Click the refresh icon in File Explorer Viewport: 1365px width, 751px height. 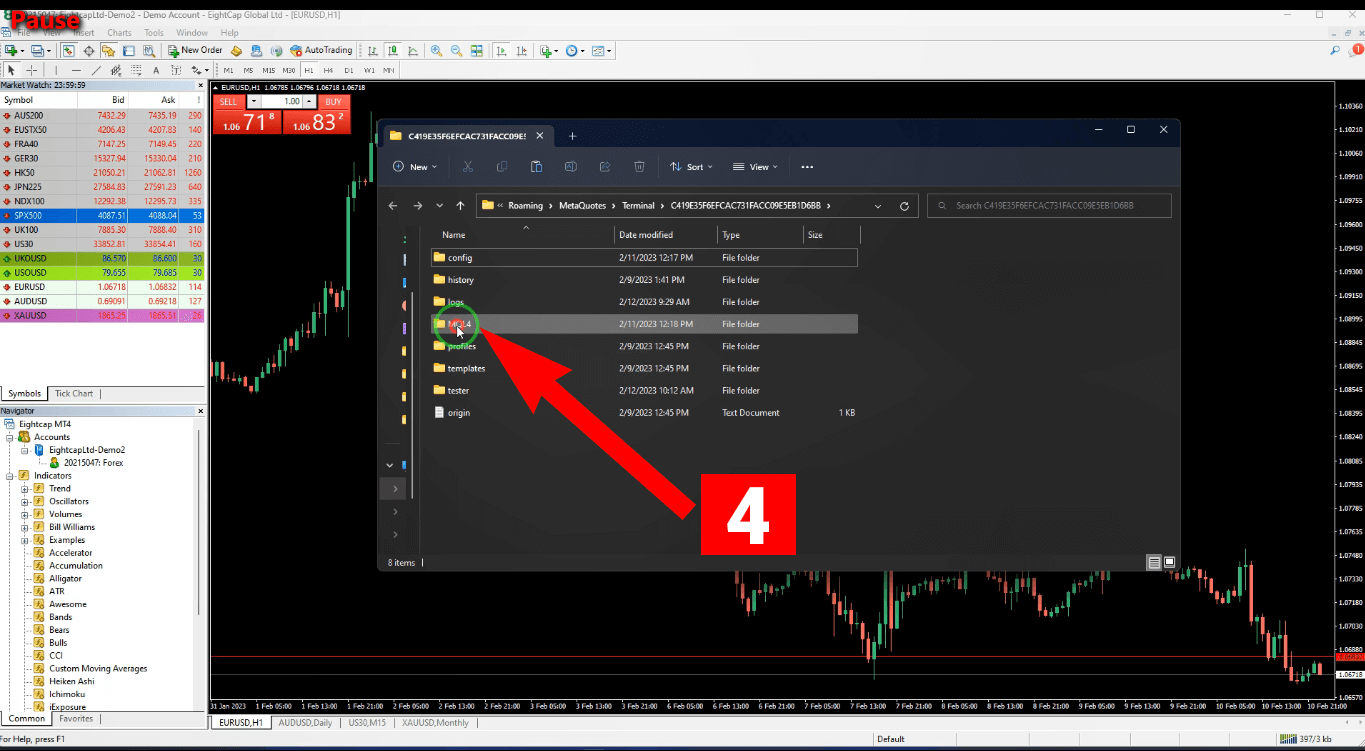904,206
